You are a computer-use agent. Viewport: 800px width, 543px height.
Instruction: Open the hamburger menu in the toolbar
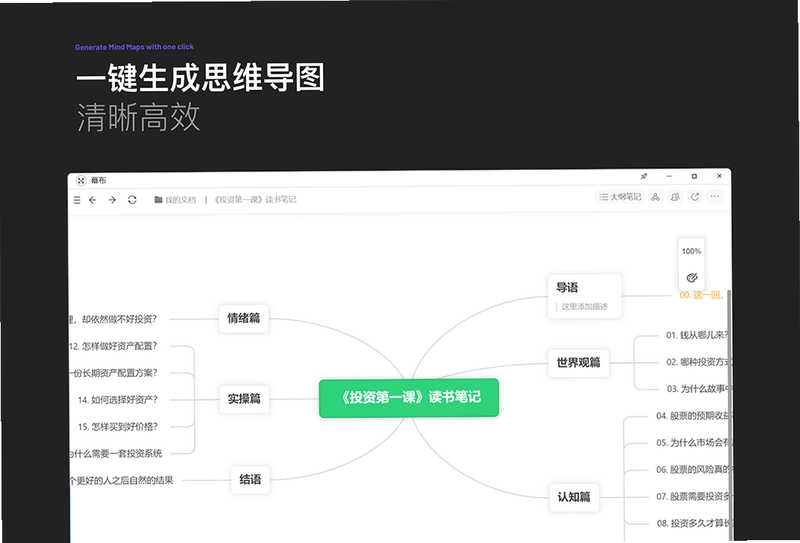point(77,200)
